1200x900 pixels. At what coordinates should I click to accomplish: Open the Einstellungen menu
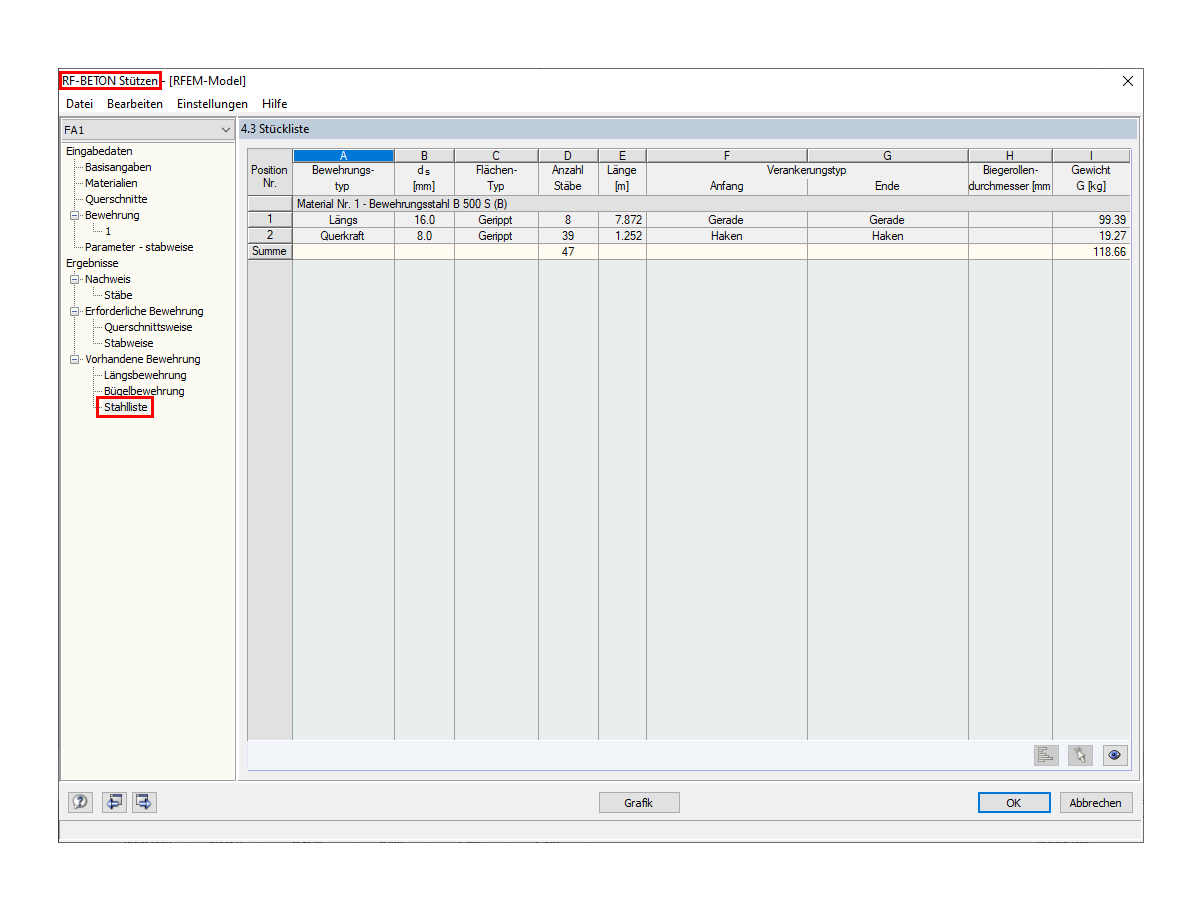(x=212, y=104)
